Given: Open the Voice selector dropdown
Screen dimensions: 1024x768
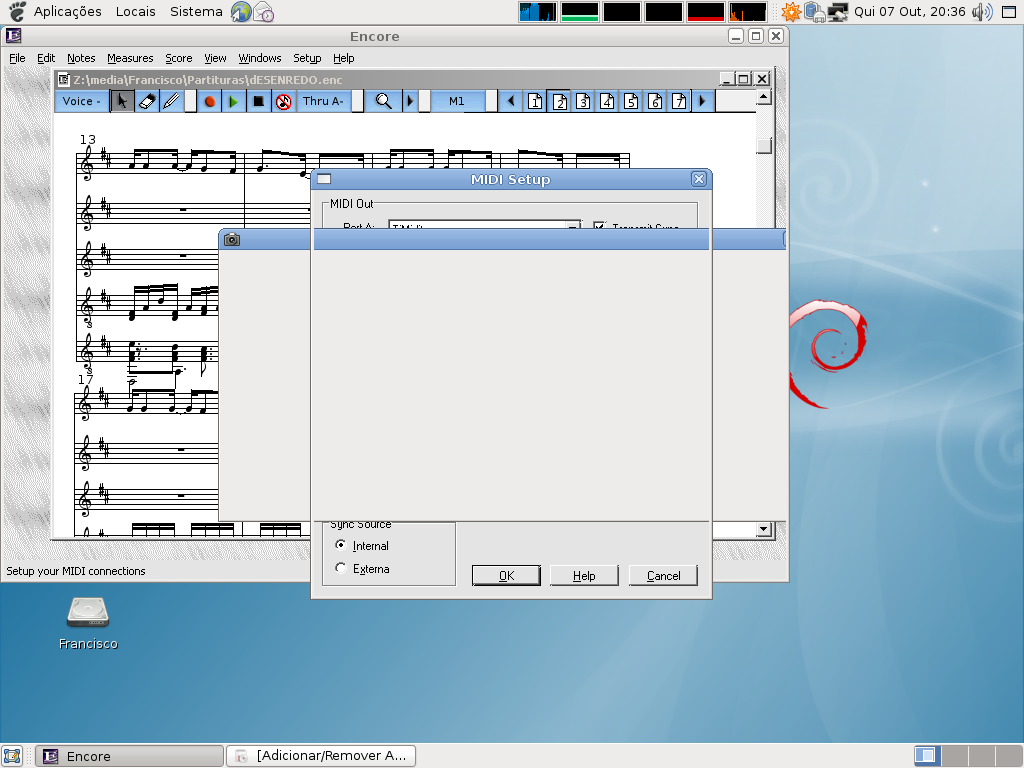Looking at the screenshot, I should coord(81,101).
